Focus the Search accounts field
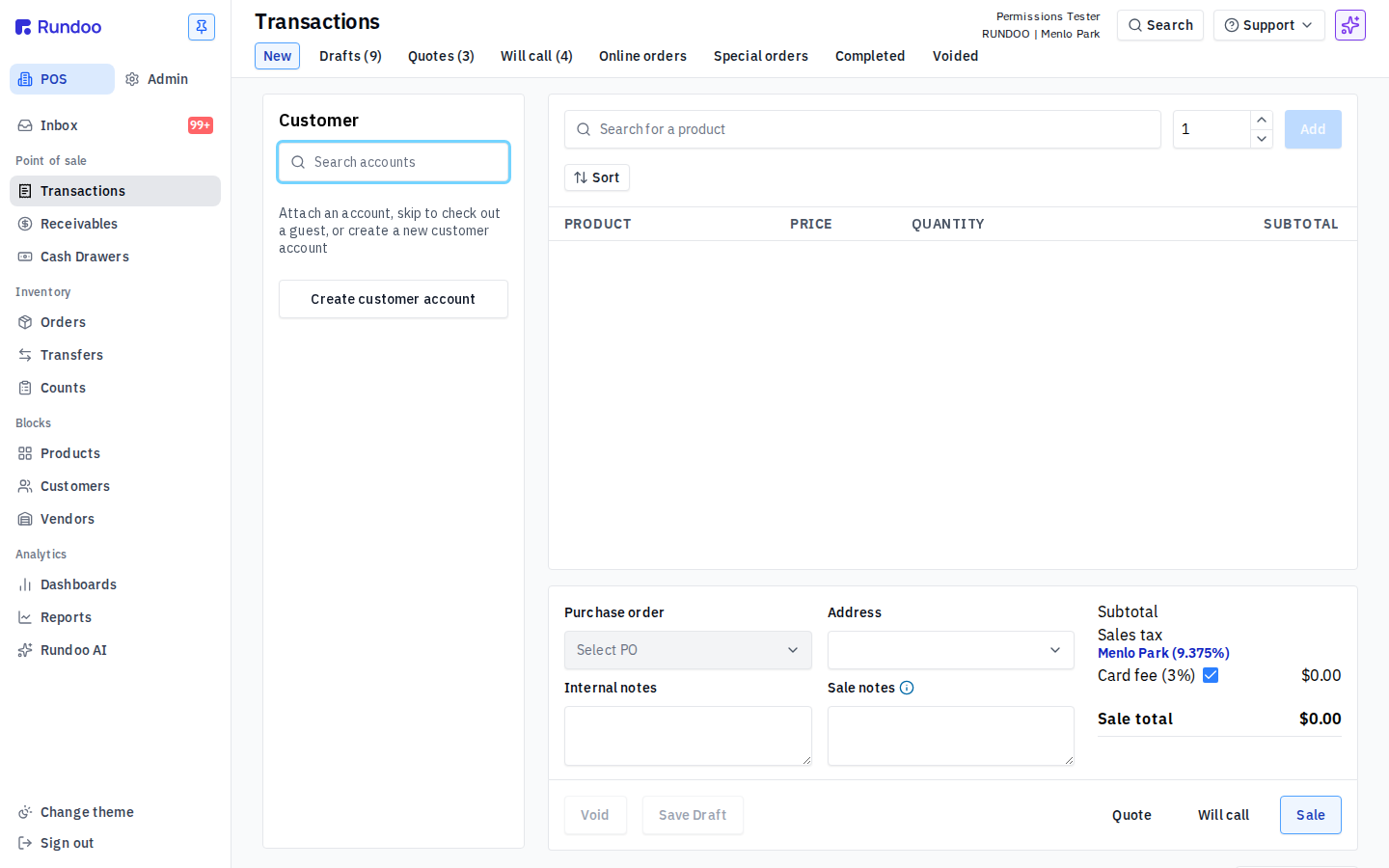Screen dimensions: 1389x868 (x=394, y=162)
